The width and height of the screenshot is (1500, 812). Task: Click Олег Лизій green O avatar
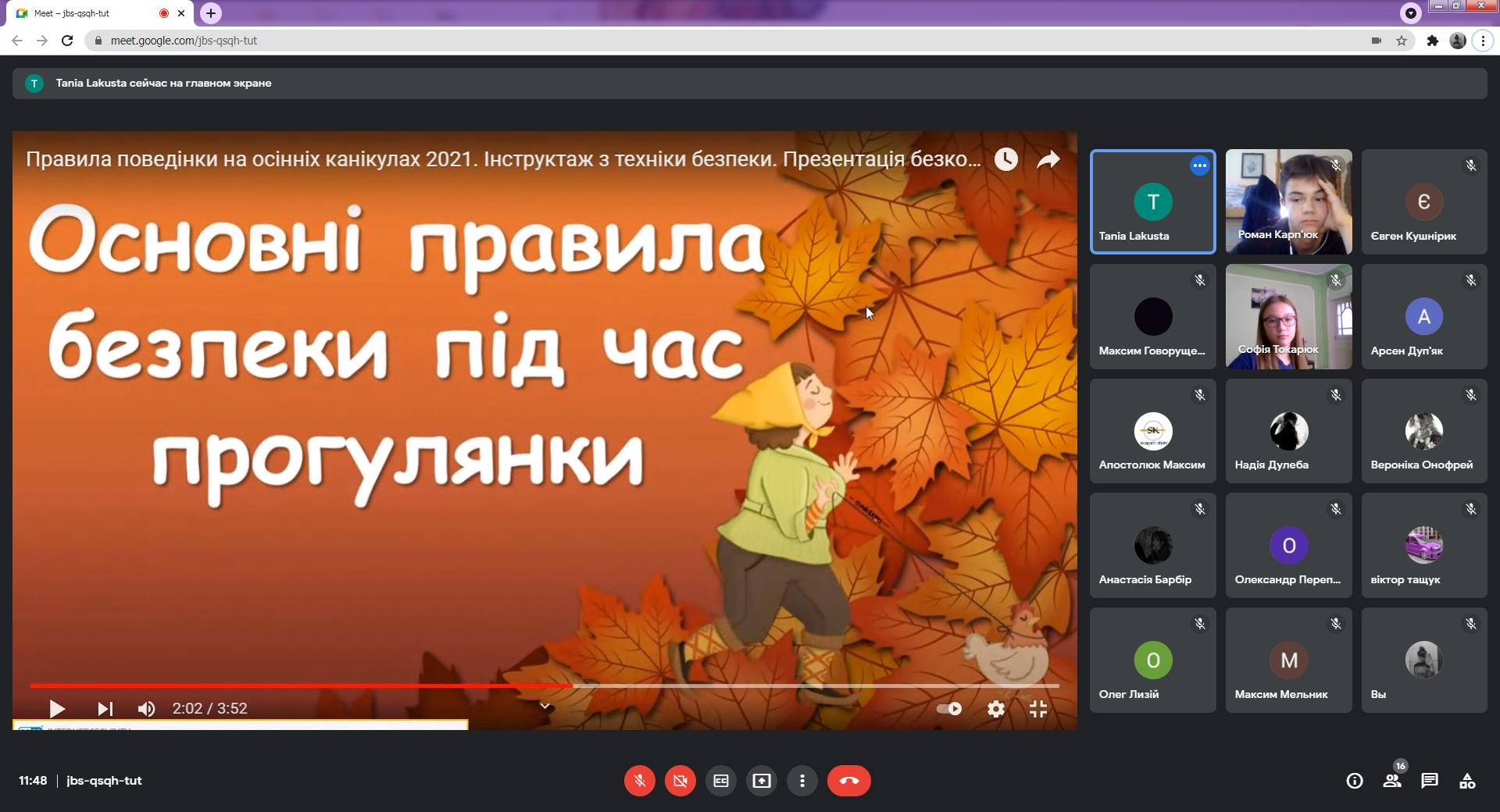[x=1152, y=660]
